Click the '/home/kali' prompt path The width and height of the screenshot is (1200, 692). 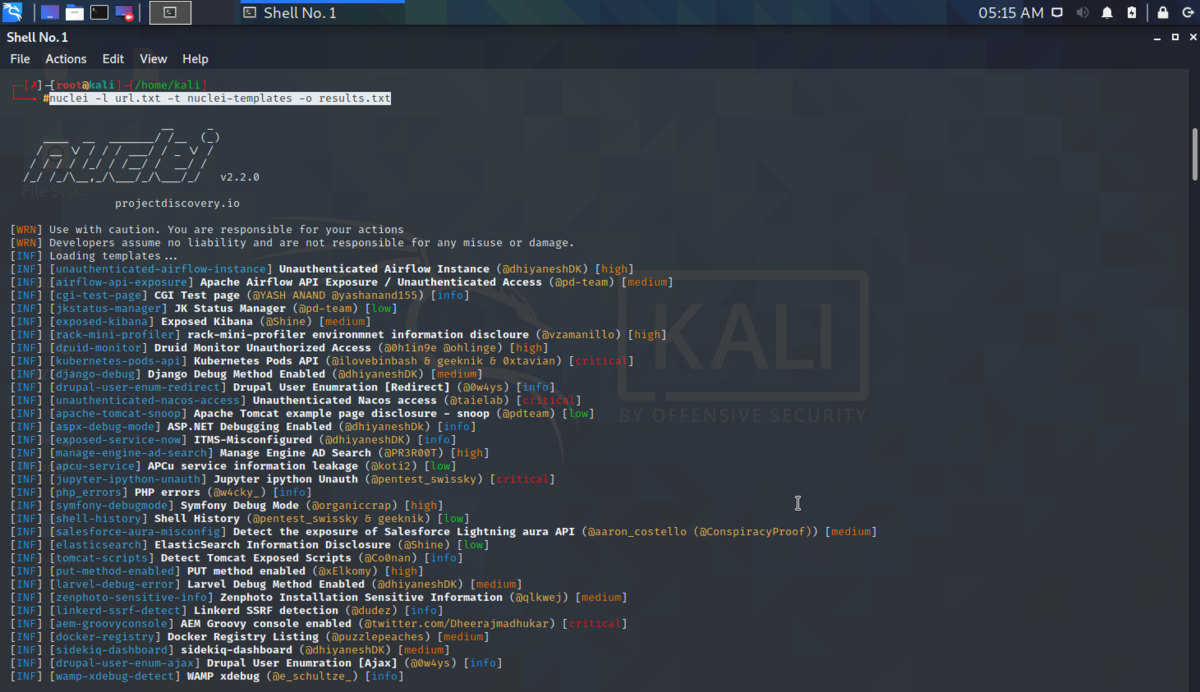(170, 86)
